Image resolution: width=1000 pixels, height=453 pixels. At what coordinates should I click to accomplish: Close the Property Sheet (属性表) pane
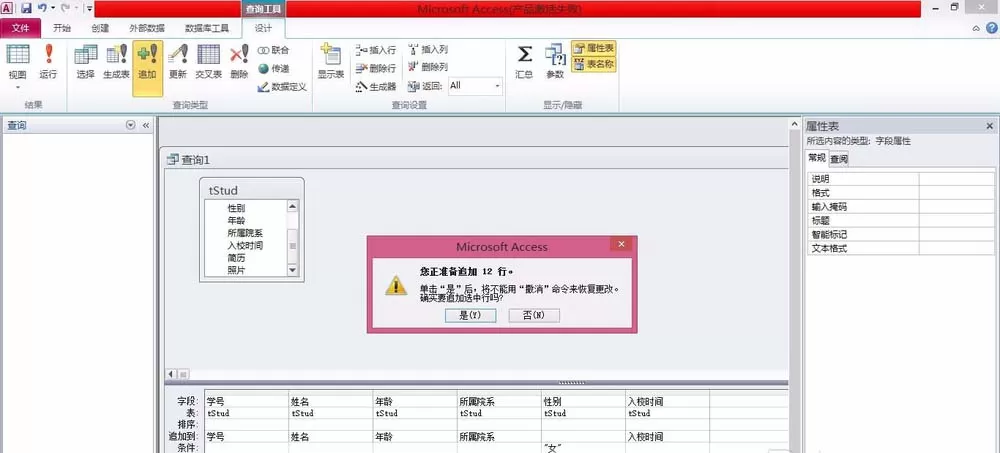[990, 126]
